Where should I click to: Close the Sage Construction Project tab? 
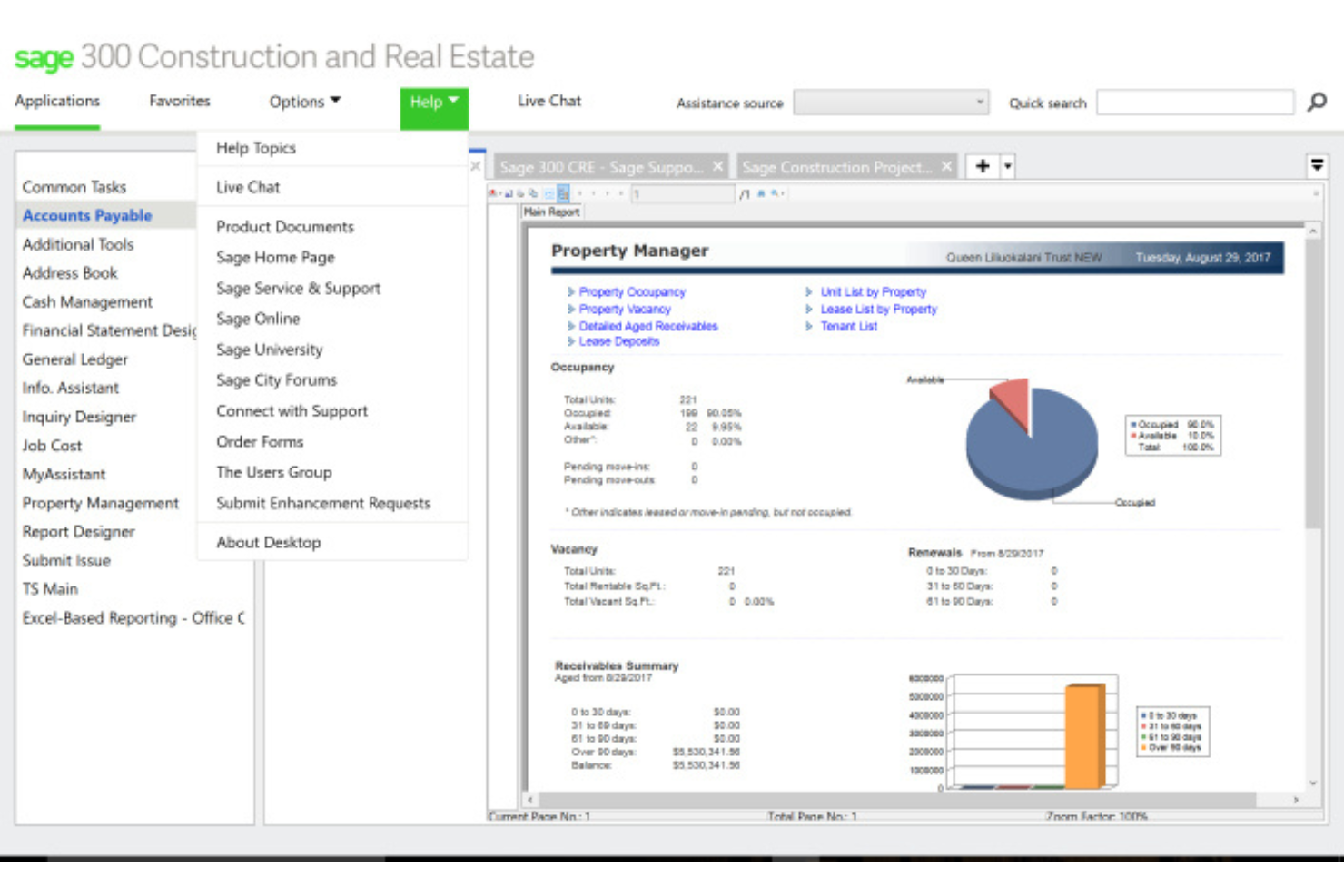click(x=946, y=166)
